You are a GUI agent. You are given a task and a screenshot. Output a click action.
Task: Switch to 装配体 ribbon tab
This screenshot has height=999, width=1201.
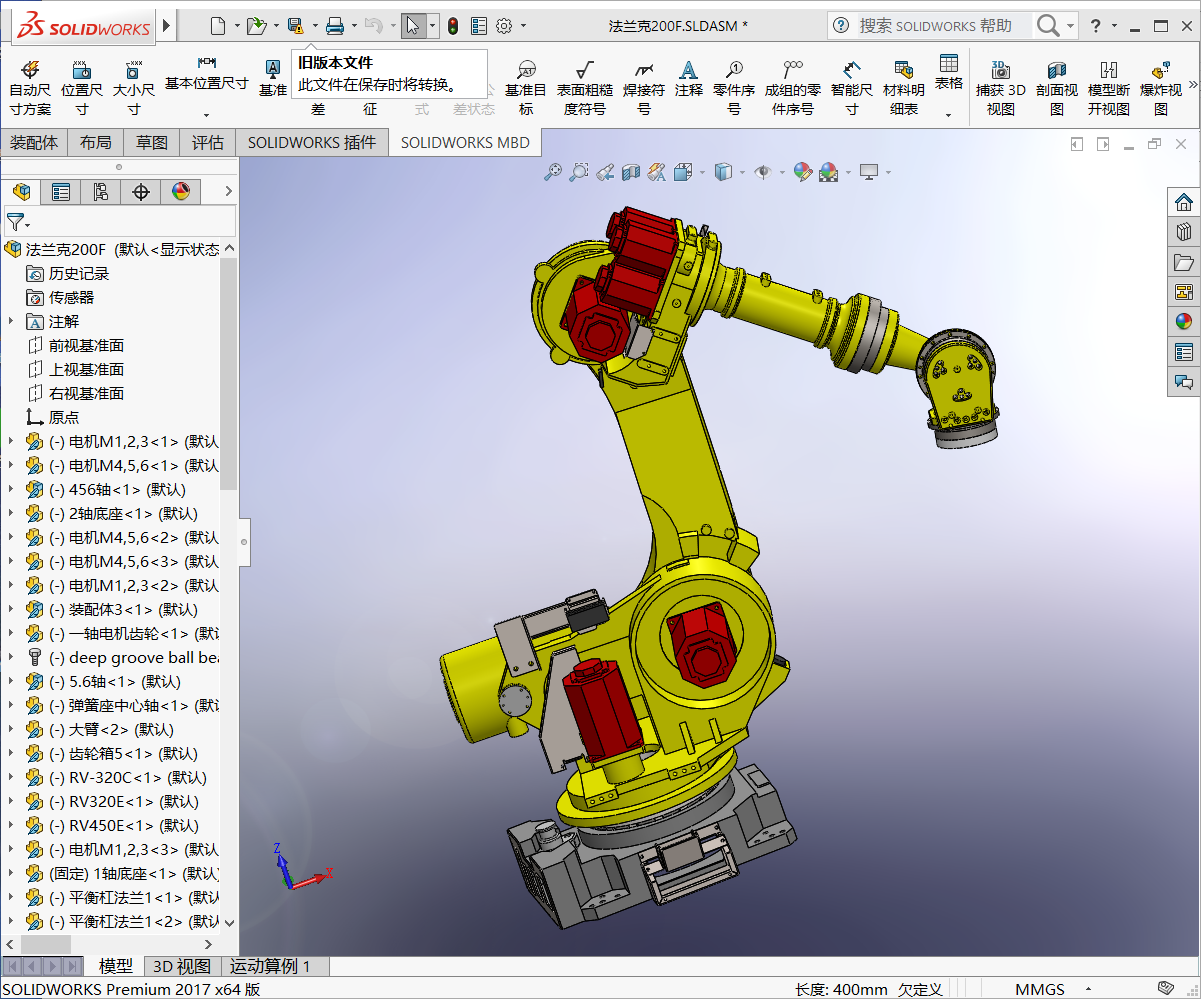pyautogui.click(x=34, y=143)
